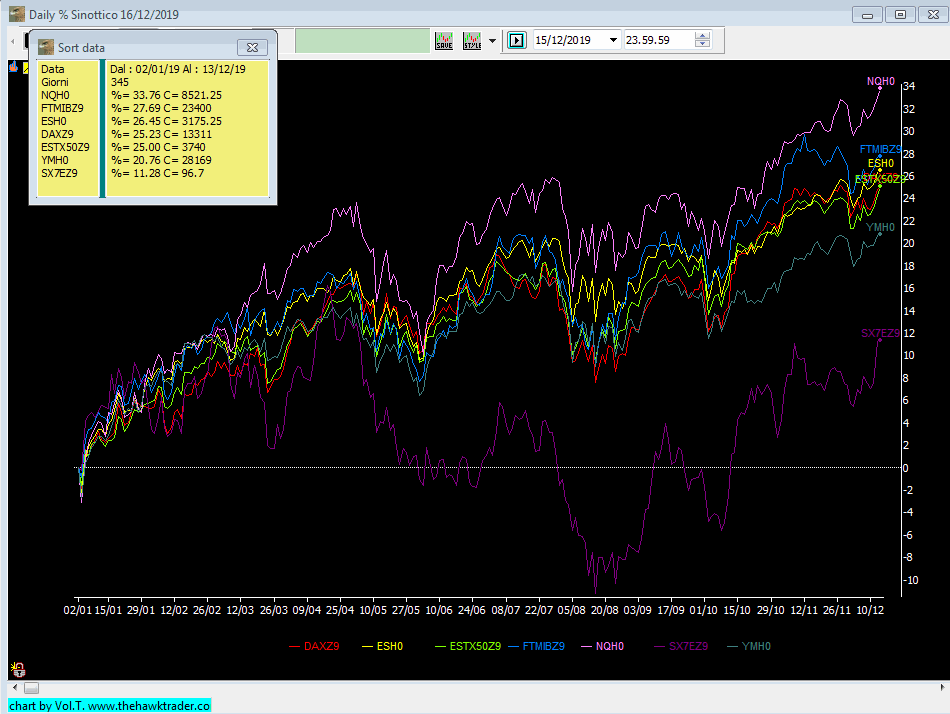Image resolution: width=950 pixels, height=714 pixels.
Task: Click the NQH0 line end label
Action: (880, 81)
